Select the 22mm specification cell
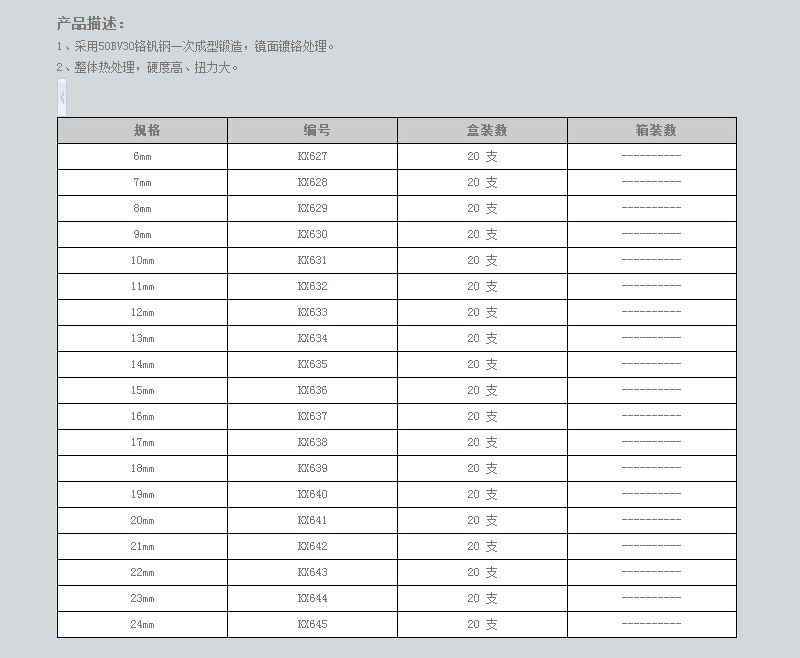Image resolution: width=800 pixels, height=658 pixels. (x=142, y=573)
